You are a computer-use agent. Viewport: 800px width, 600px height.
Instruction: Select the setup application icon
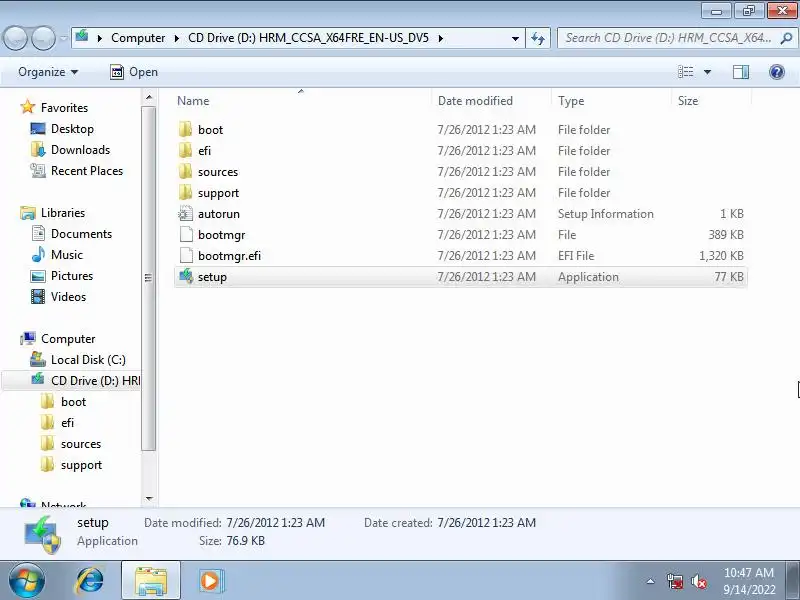click(x=186, y=277)
